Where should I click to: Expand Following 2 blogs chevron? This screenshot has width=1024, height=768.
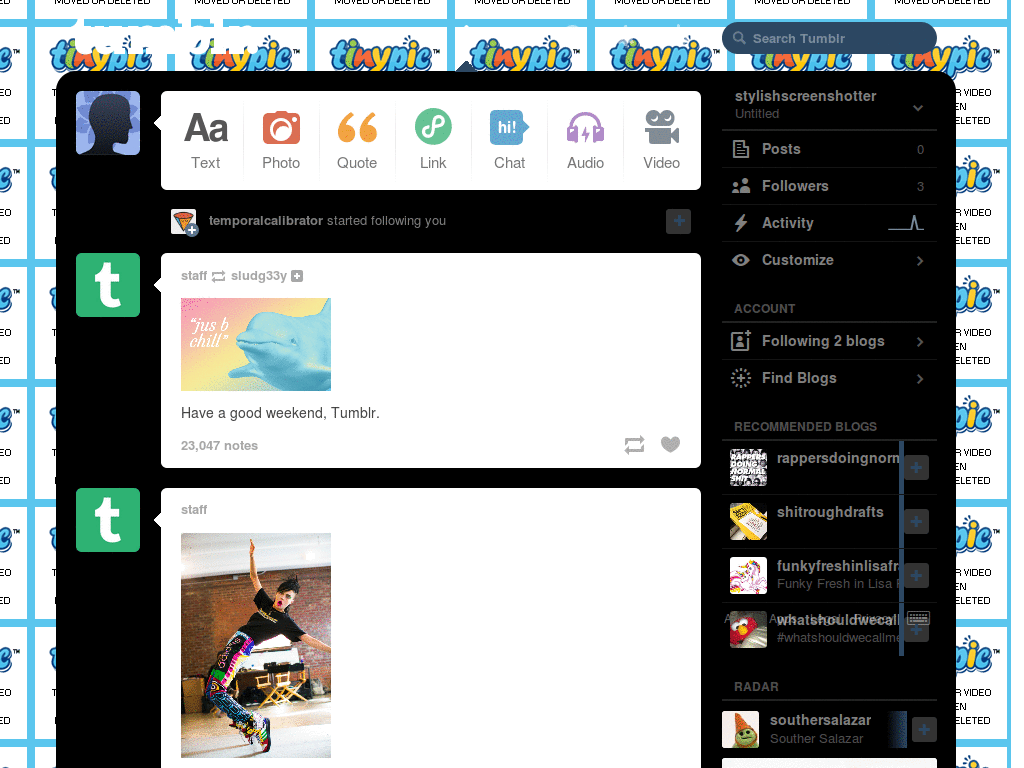point(920,342)
